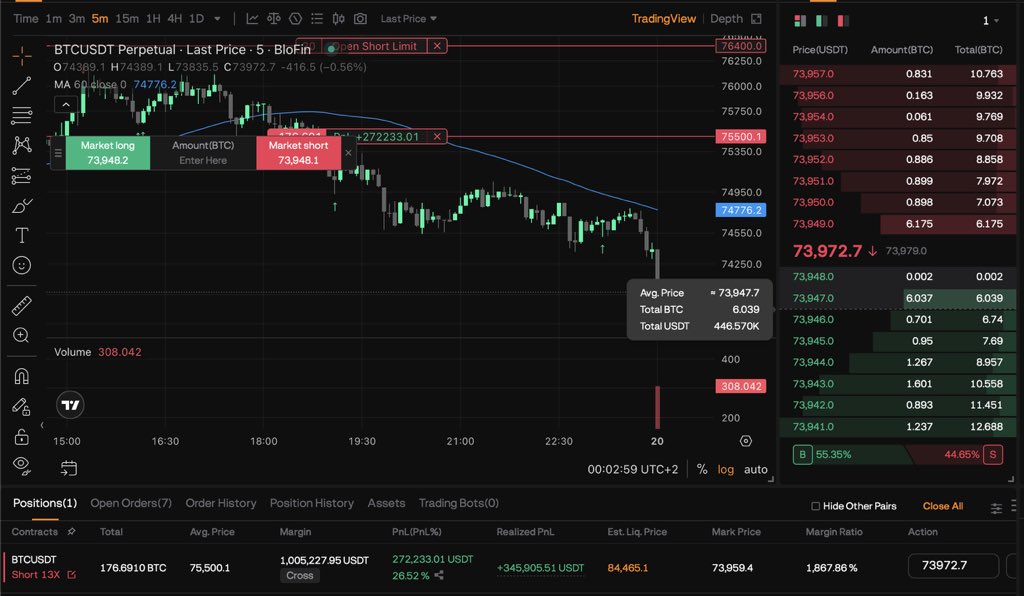The width and height of the screenshot is (1024, 596).
Task: Click the Market short button
Action: coord(298,153)
